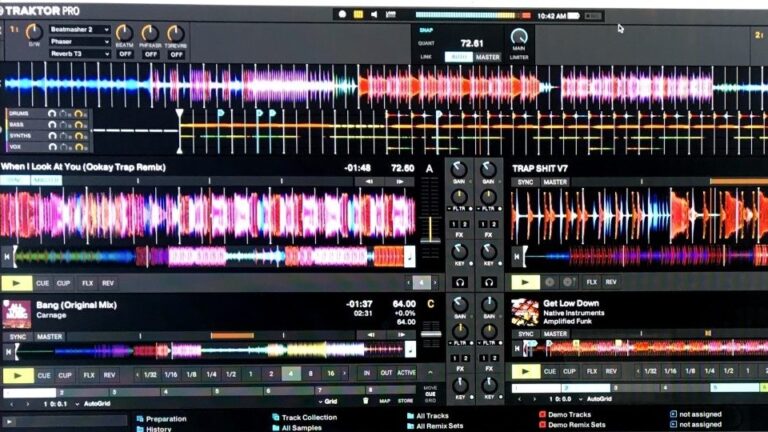The width and height of the screenshot is (768, 432).
Task: Adjust Key knob on channel A
Action: pos(459,252)
